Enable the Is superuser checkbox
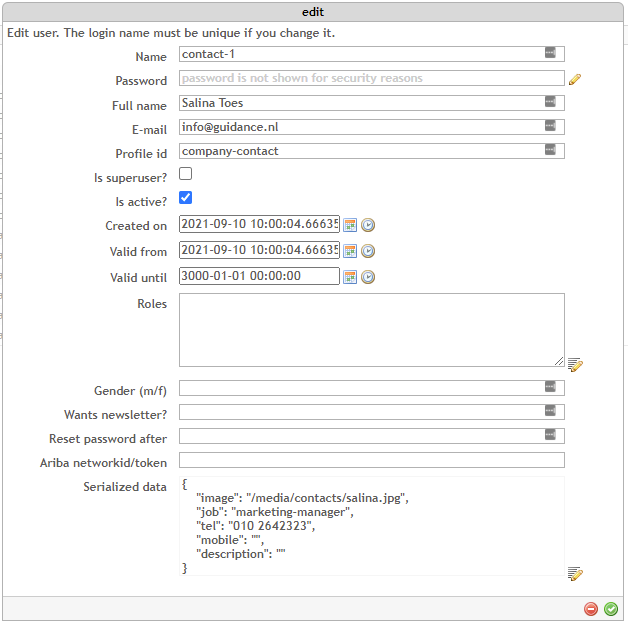Viewport: 628px width, 625px height. click(x=186, y=174)
